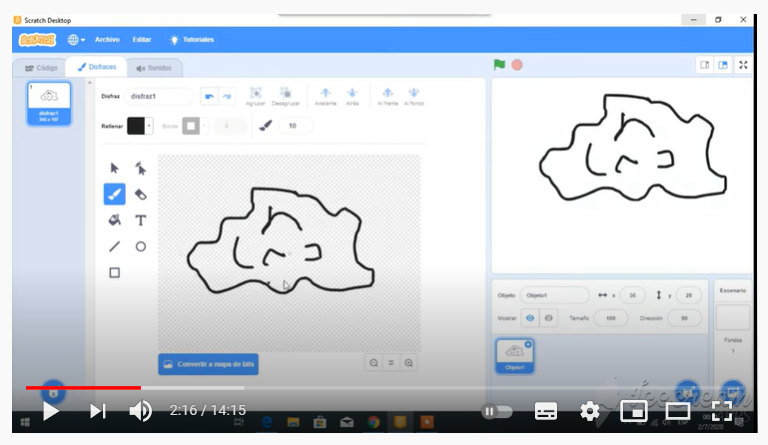Select the Circle shape tool

[x=141, y=246]
